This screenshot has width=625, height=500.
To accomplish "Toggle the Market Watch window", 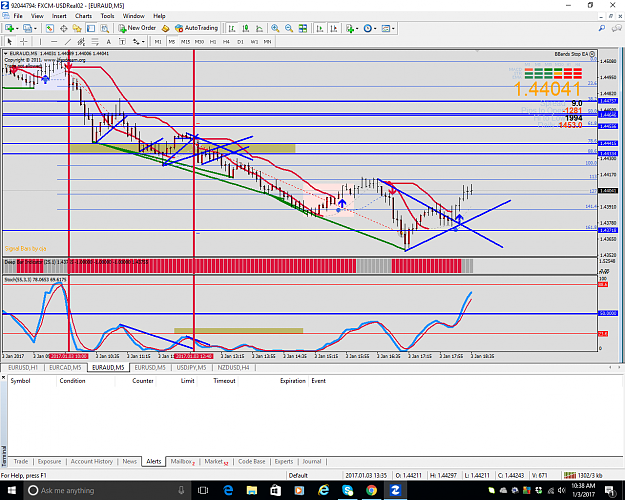I will pyautogui.click(x=49, y=28).
